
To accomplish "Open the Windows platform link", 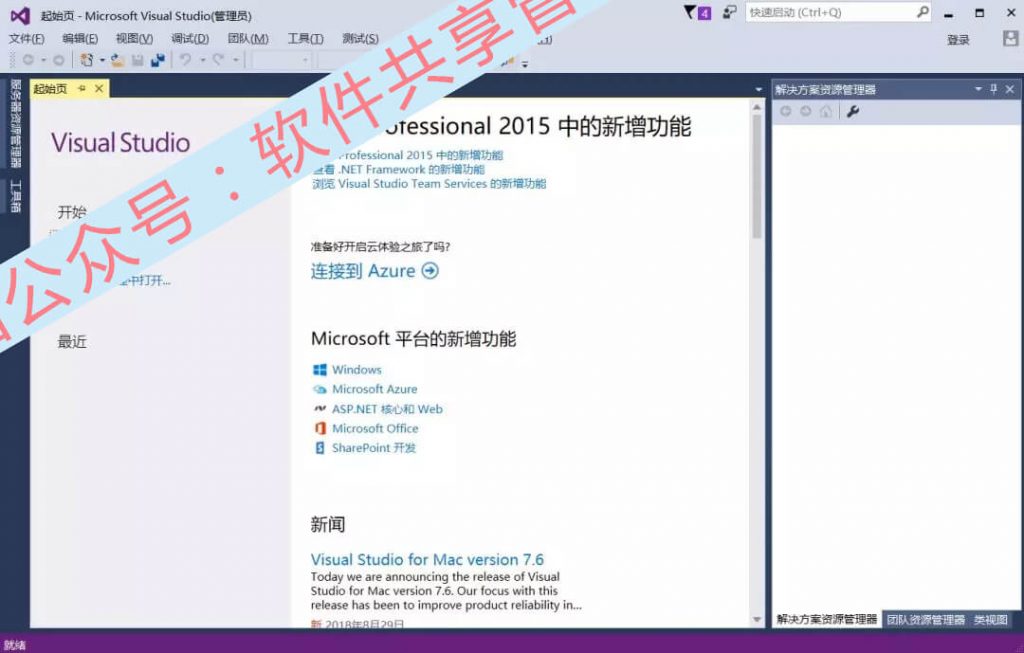I will pos(357,370).
